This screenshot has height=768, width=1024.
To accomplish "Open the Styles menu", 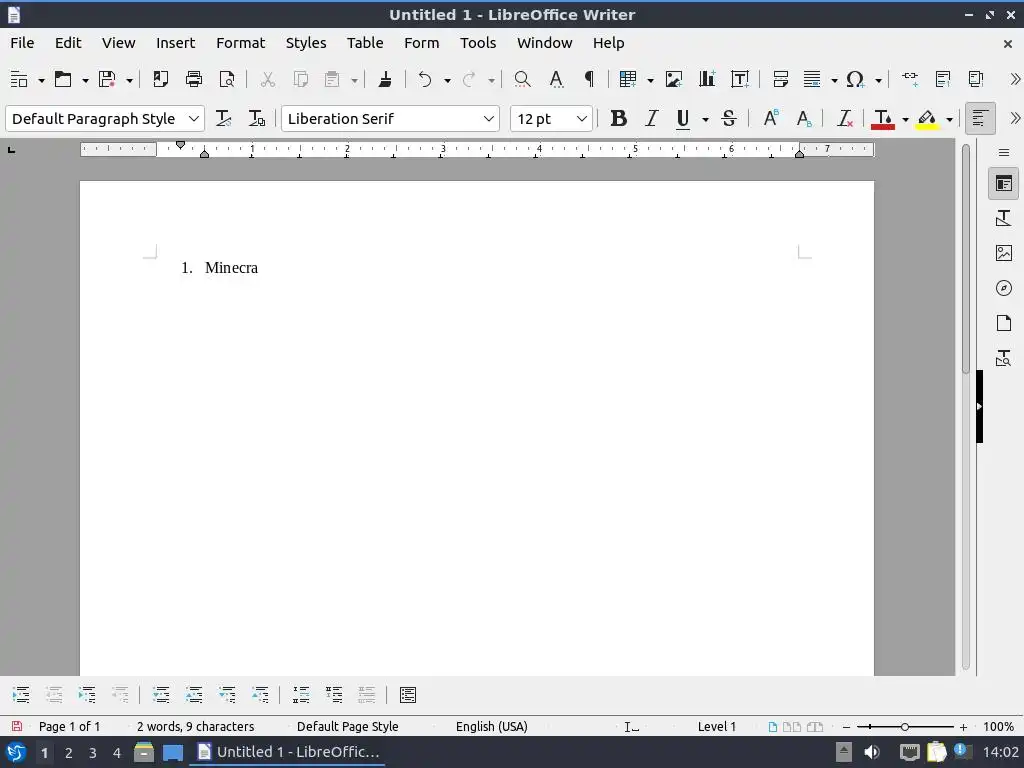I will 306,43.
